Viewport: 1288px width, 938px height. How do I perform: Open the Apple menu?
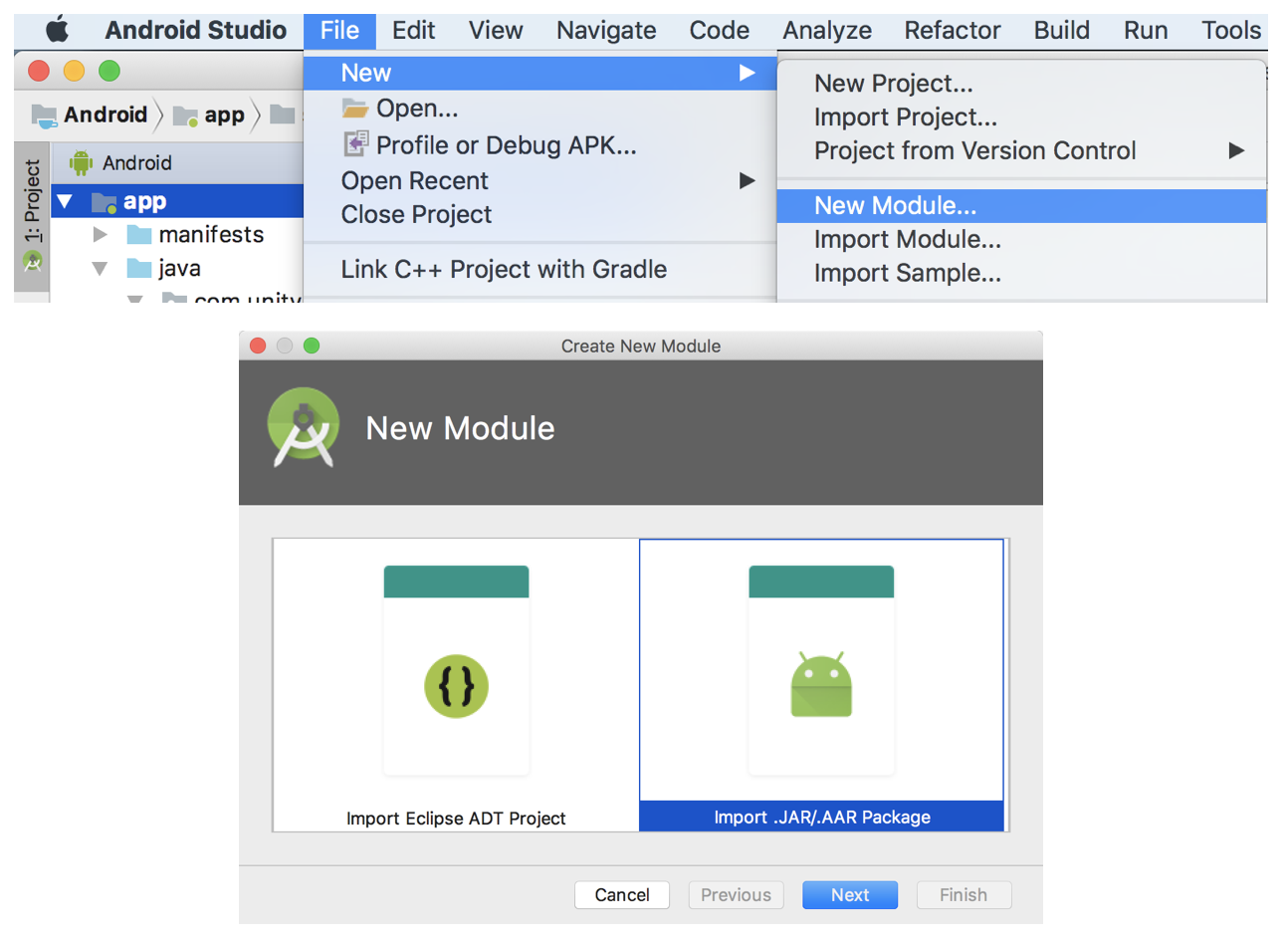click(57, 30)
